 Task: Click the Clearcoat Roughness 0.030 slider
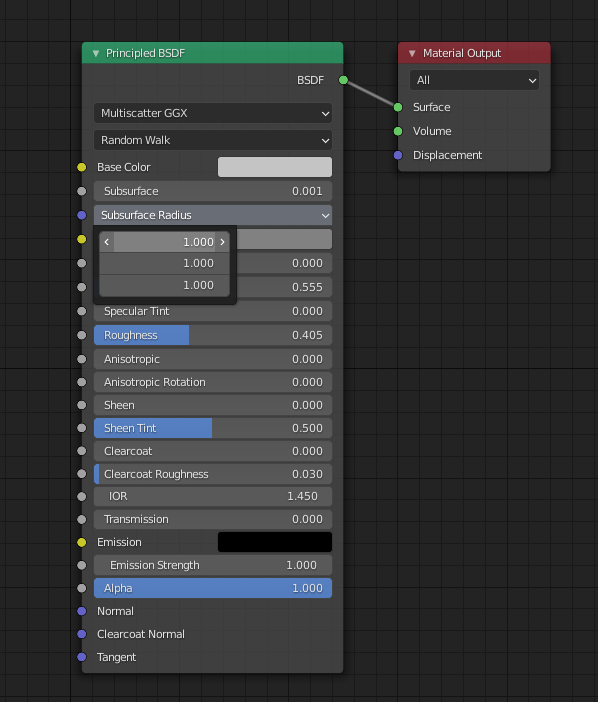point(213,474)
